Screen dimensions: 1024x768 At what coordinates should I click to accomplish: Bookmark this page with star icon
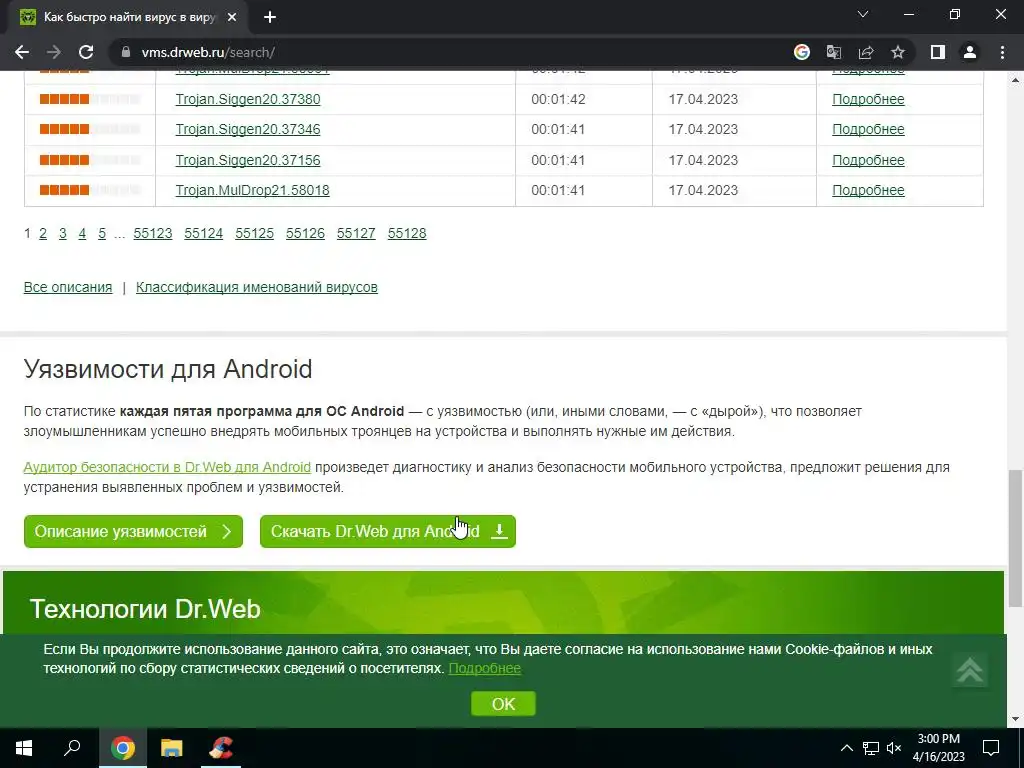click(898, 52)
